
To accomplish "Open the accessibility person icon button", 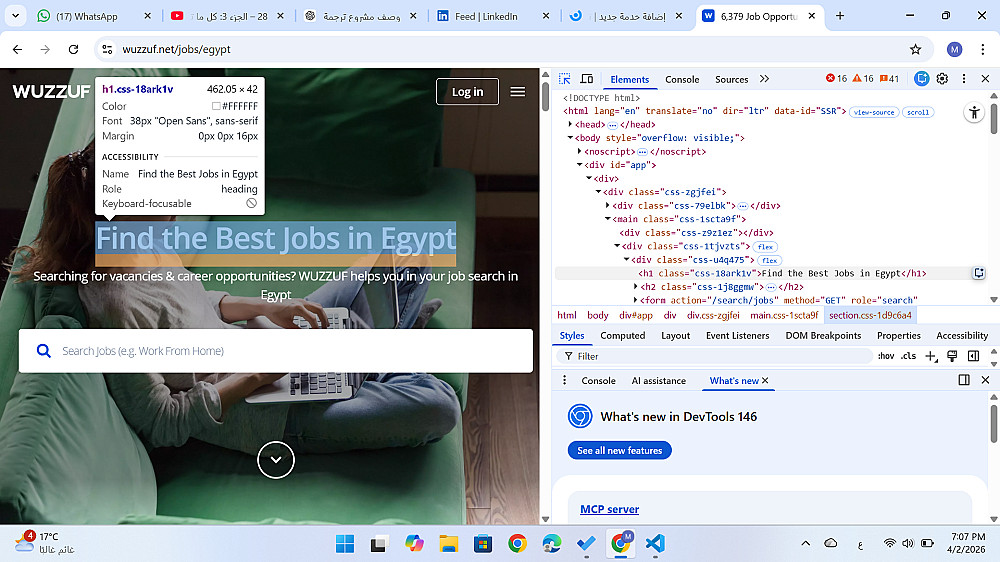I will click(x=974, y=113).
